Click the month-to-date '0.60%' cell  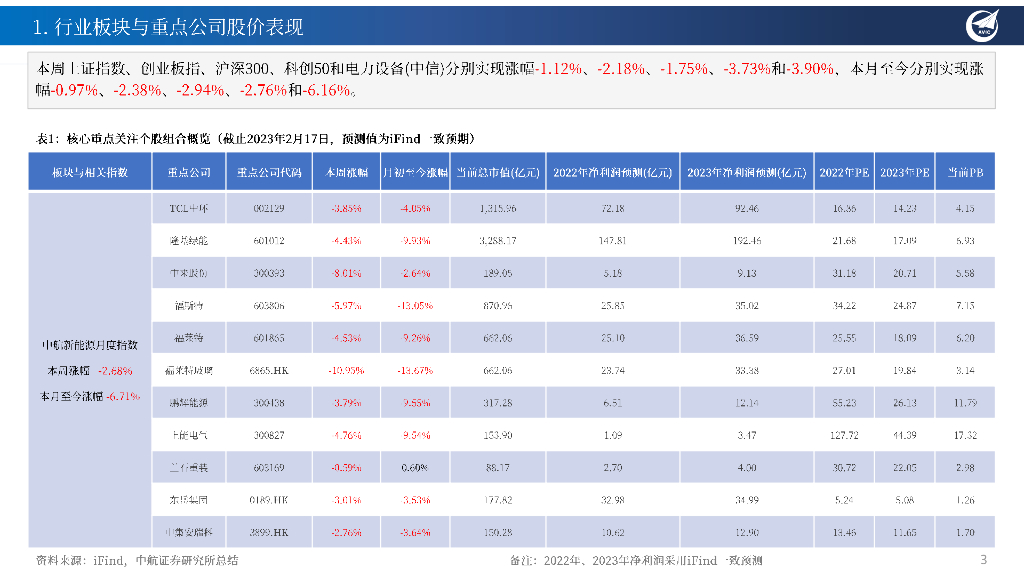[x=415, y=468]
